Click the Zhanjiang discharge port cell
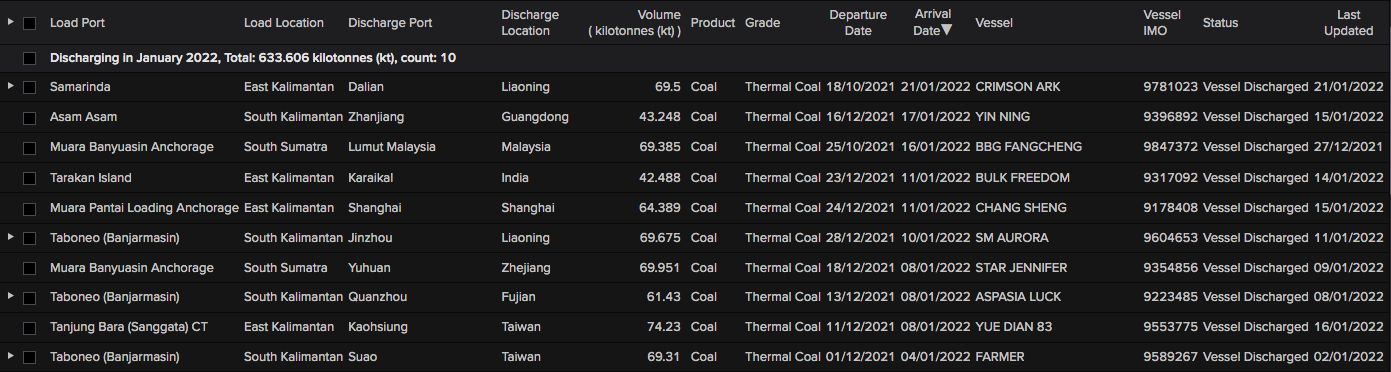Viewport: 1391px width, 372px height. [x=376, y=117]
